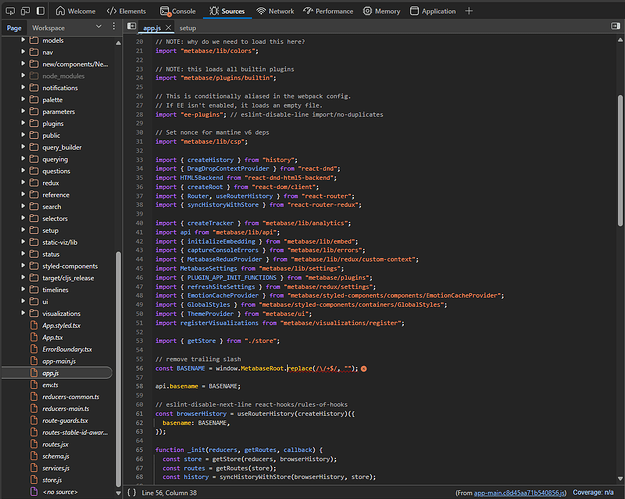
Task: Open app-main.js file icon
Action: tap(34, 361)
